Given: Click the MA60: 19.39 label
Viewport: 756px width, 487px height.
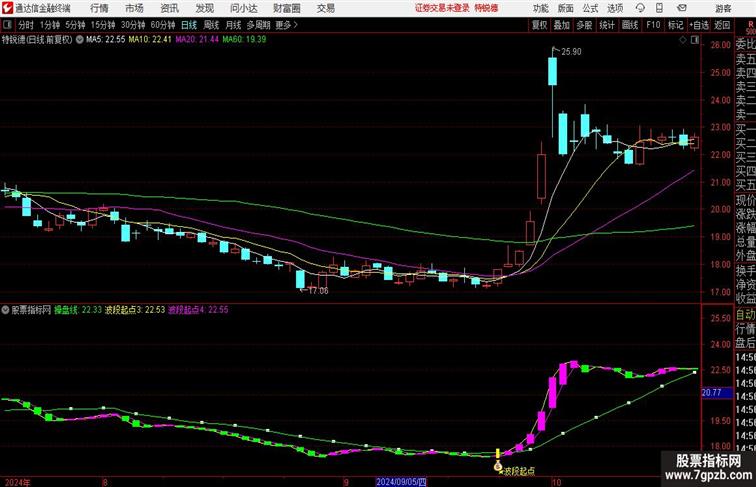Looking at the screenshot, I should tap(244, 40).
